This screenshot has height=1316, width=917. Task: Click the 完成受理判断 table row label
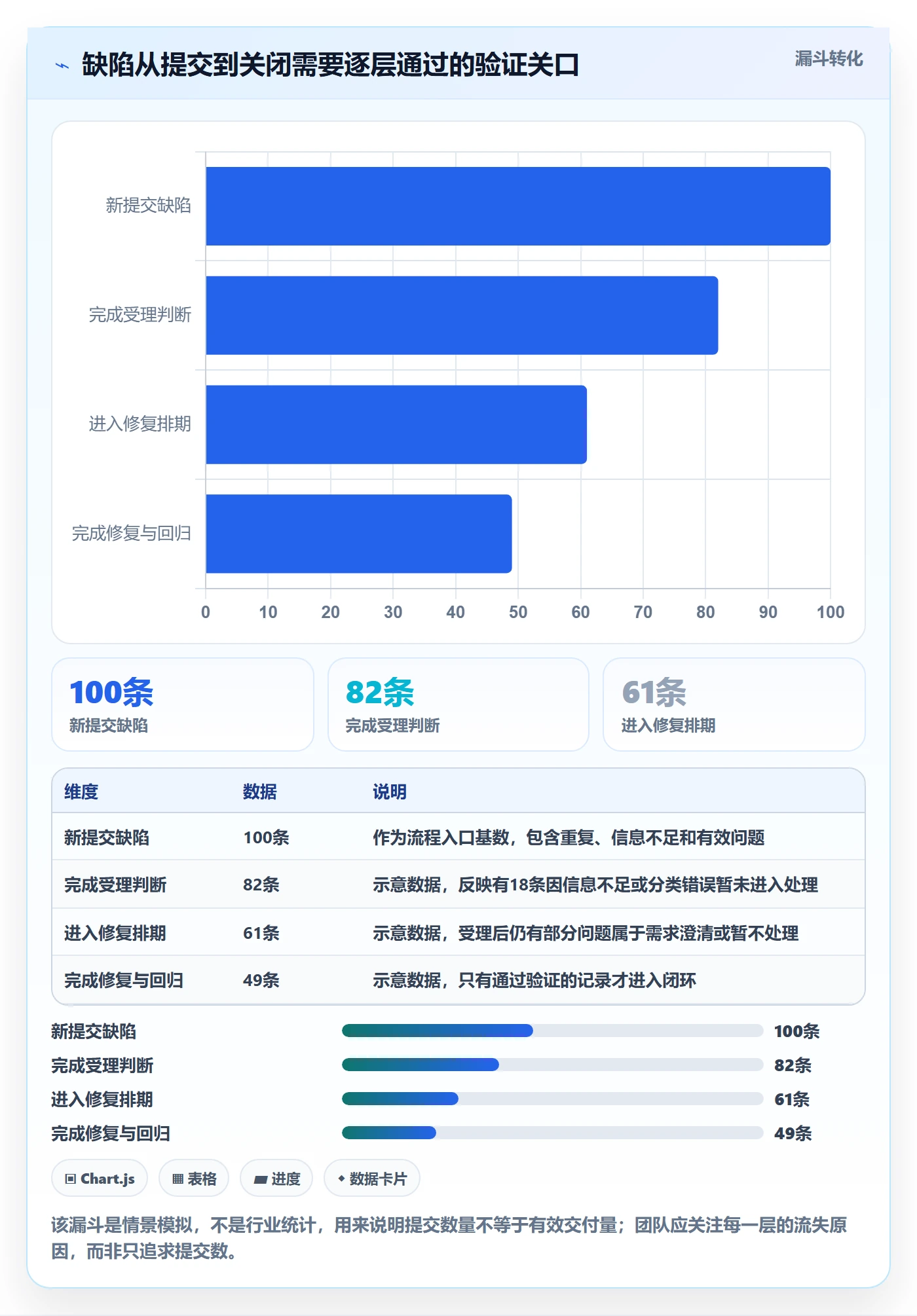[115, 885]
